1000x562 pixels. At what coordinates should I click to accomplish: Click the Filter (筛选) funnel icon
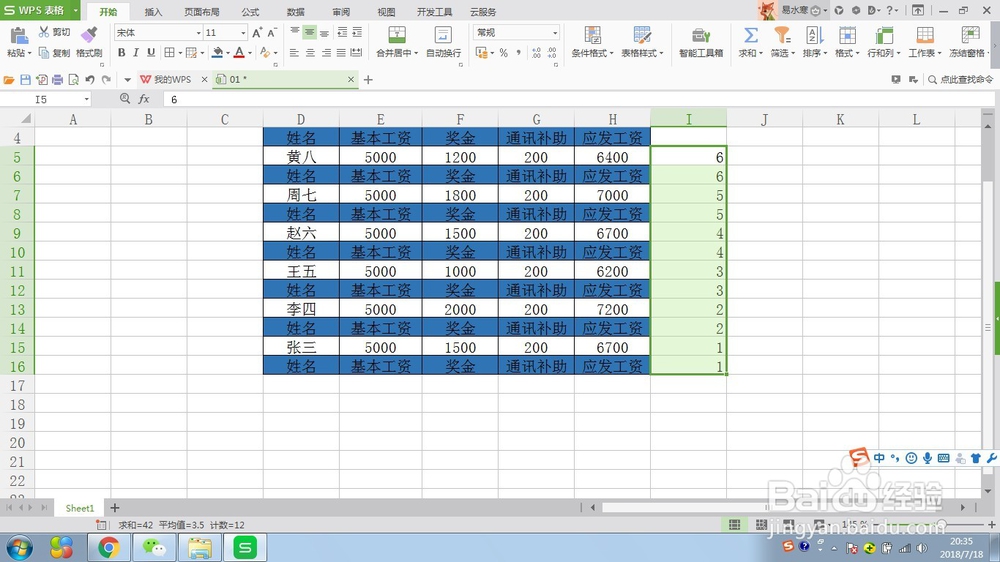tap(782, 35)
